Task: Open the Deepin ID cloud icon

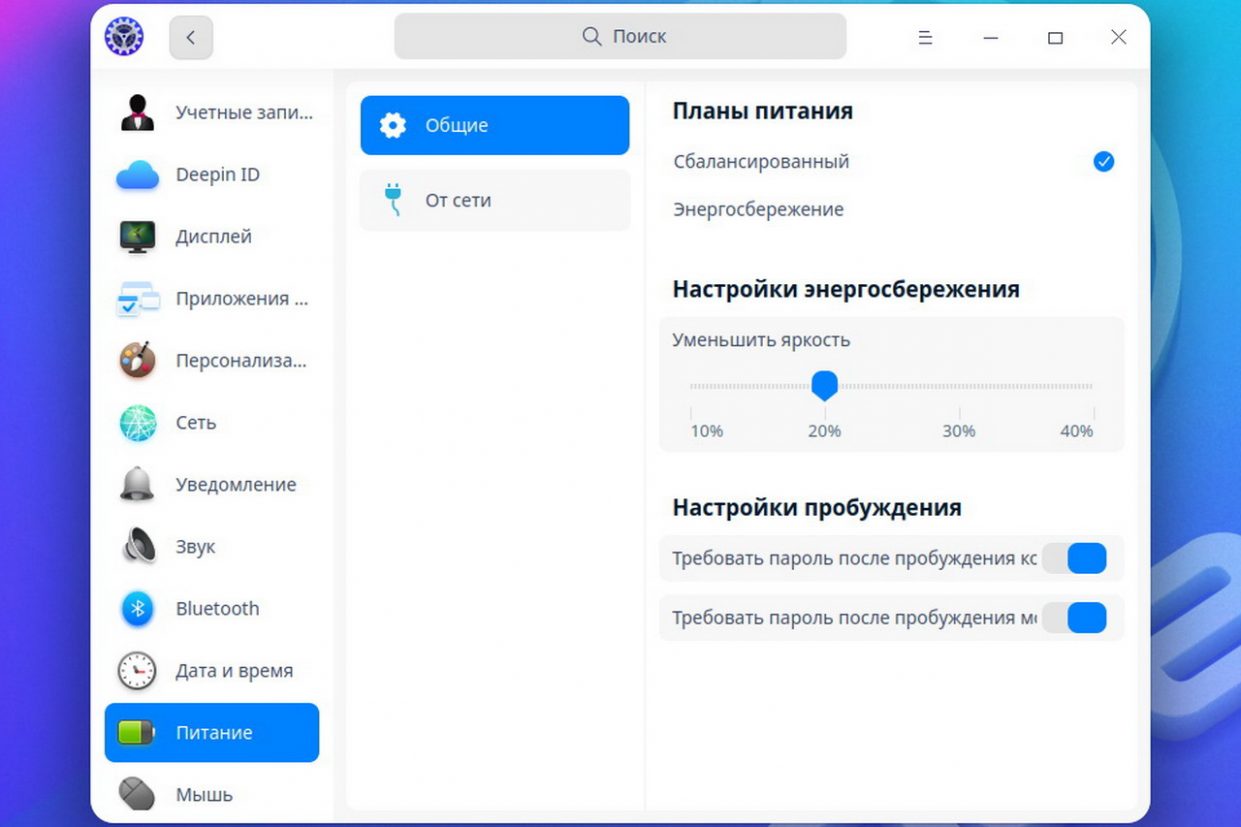Action: click(137, 175)
